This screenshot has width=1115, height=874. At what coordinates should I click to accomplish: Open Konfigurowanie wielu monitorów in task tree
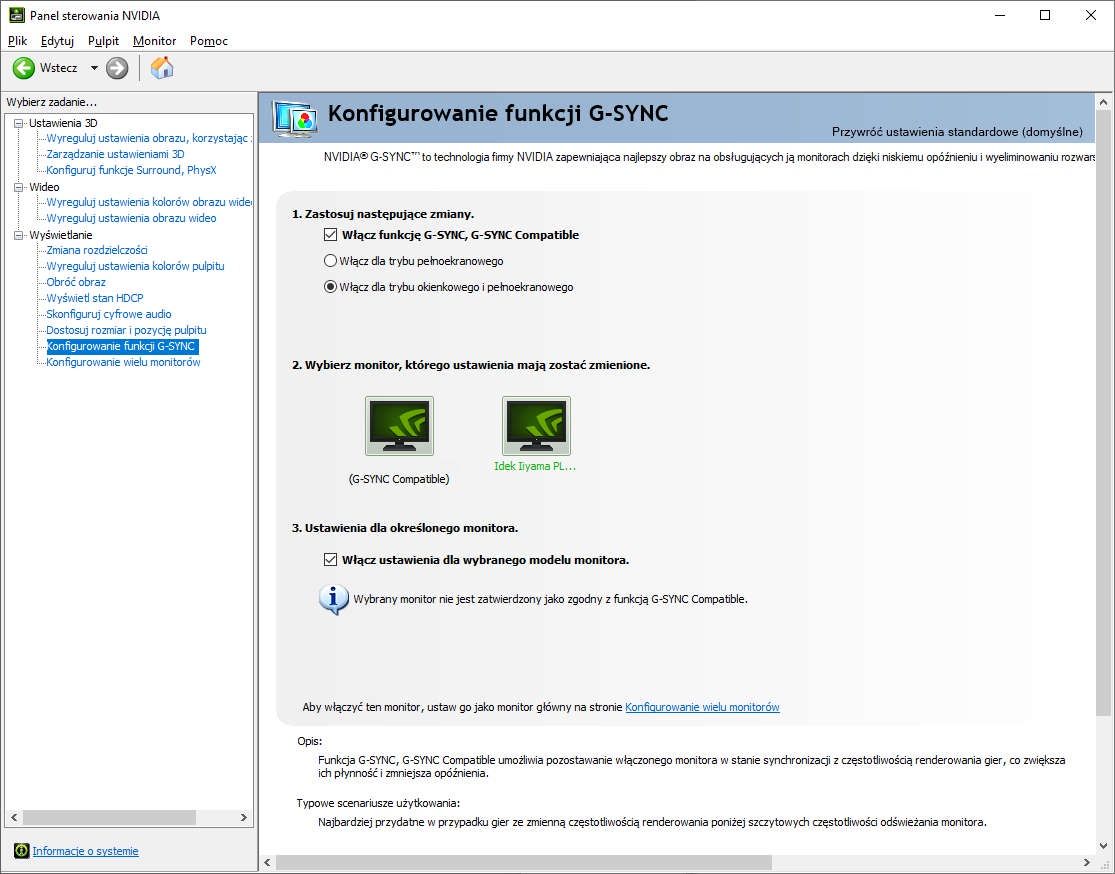coord(123,362)
